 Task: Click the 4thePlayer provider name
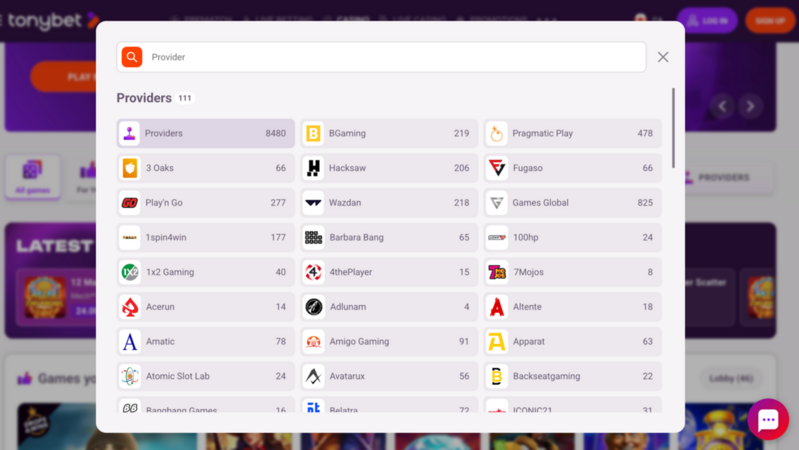coord(351,272)
